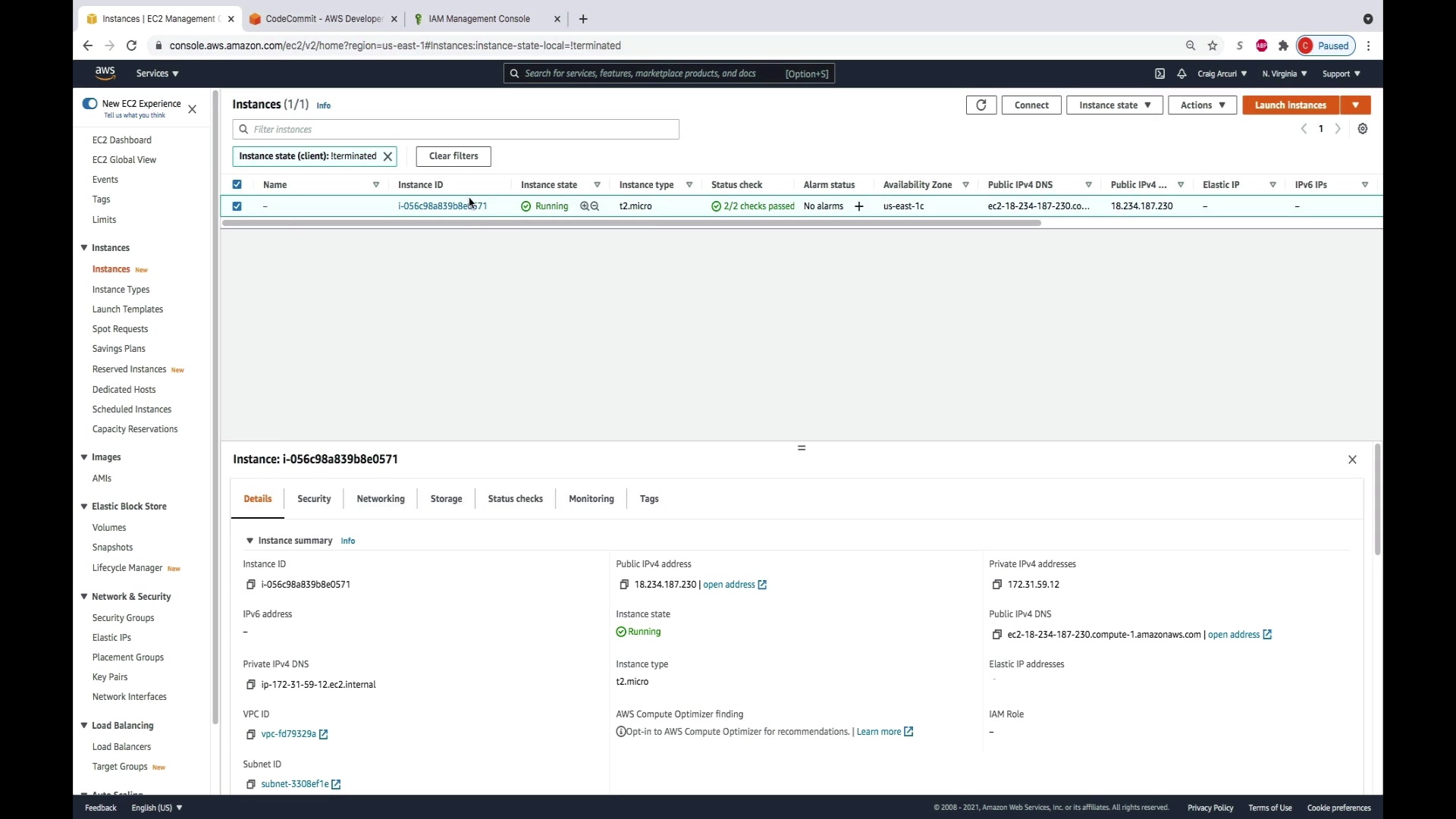
Task: Remove the Instance state filter chip
Action: pyautogui.click(x=388, y=156)
